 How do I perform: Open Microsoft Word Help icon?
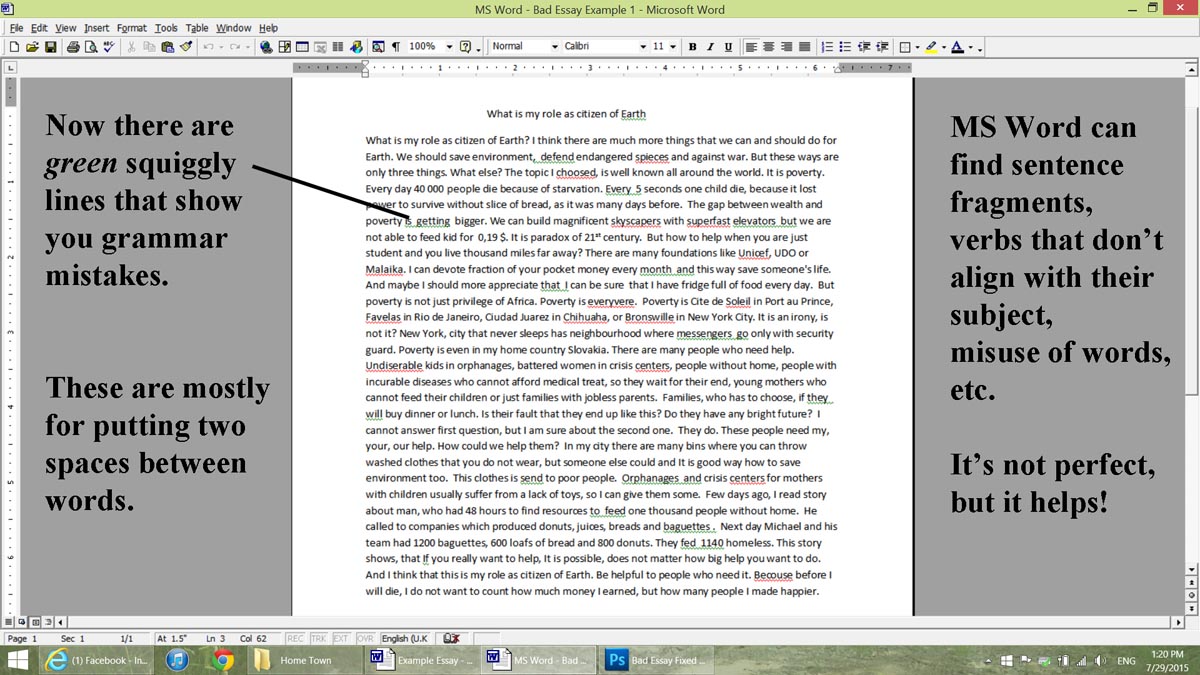click(x=465, y=47)
